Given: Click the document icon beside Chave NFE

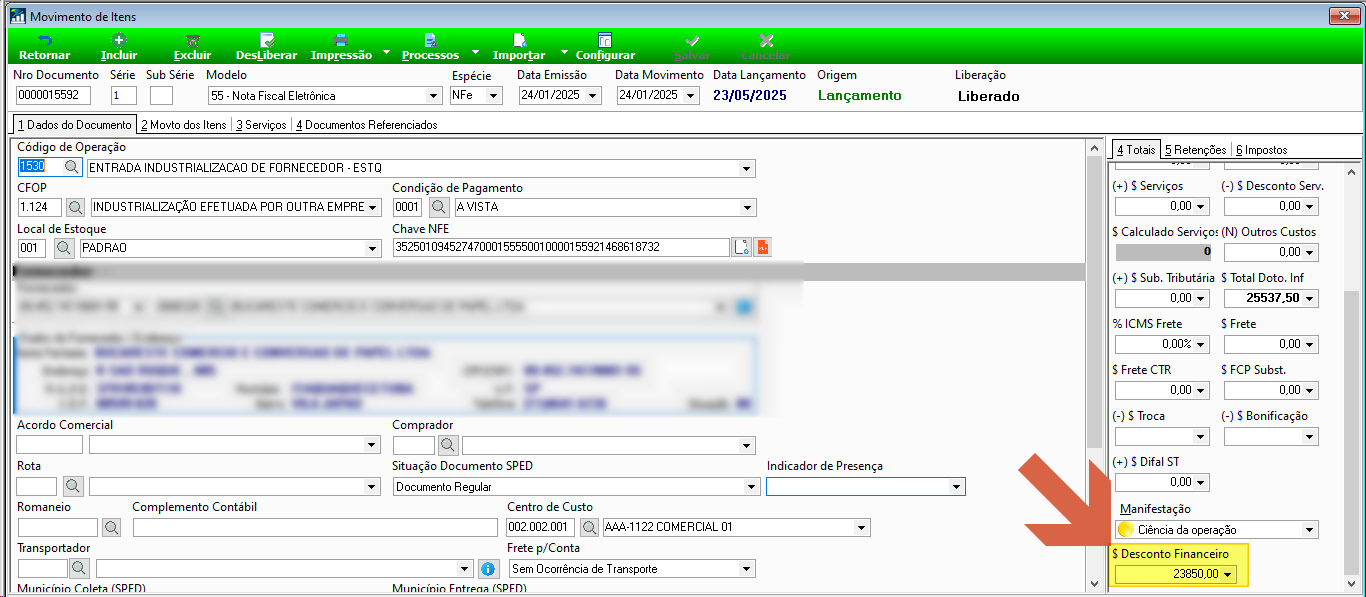Looking at the screenshot, I should 741,247.
